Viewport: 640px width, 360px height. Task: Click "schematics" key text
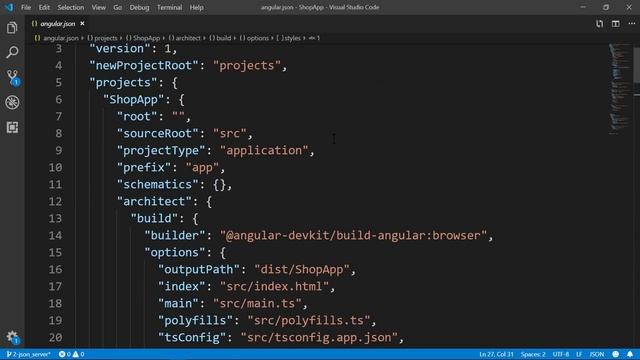pos(158,184)
